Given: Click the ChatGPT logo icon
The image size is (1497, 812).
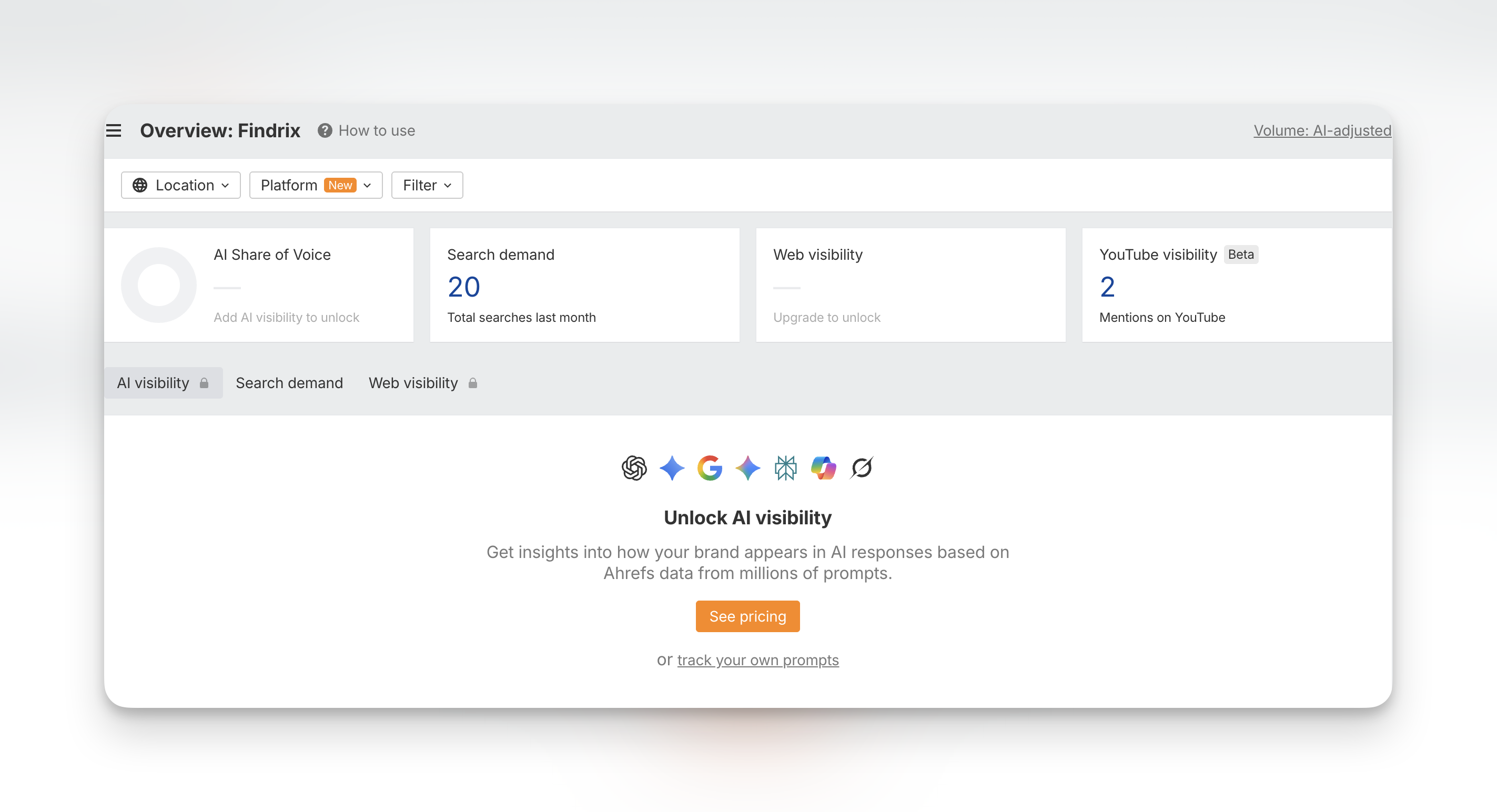Looking at the screenshot, I should [x=634, y=468].
